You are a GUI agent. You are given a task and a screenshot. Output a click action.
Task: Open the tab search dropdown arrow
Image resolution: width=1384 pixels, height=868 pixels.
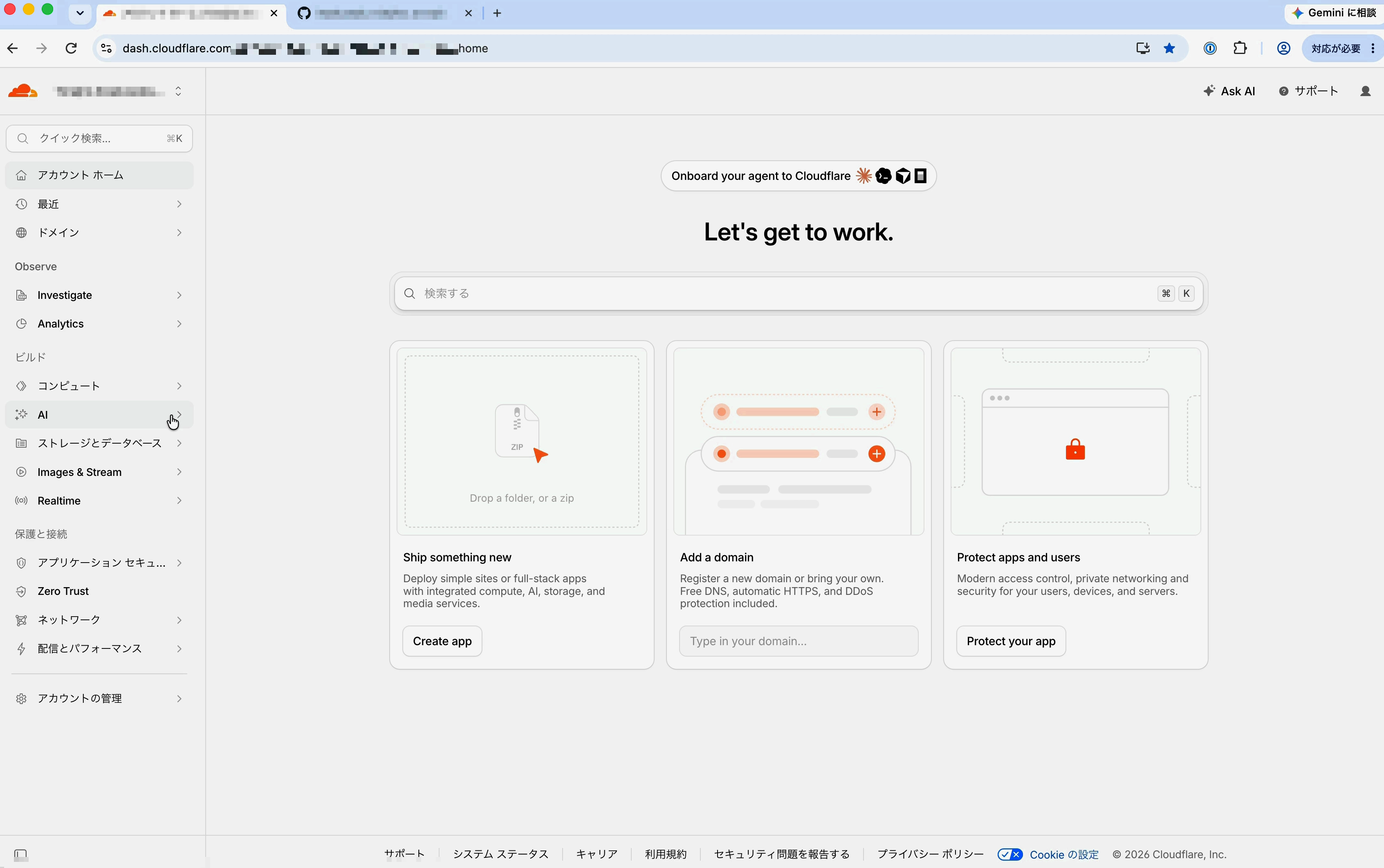tap(81, 13)
